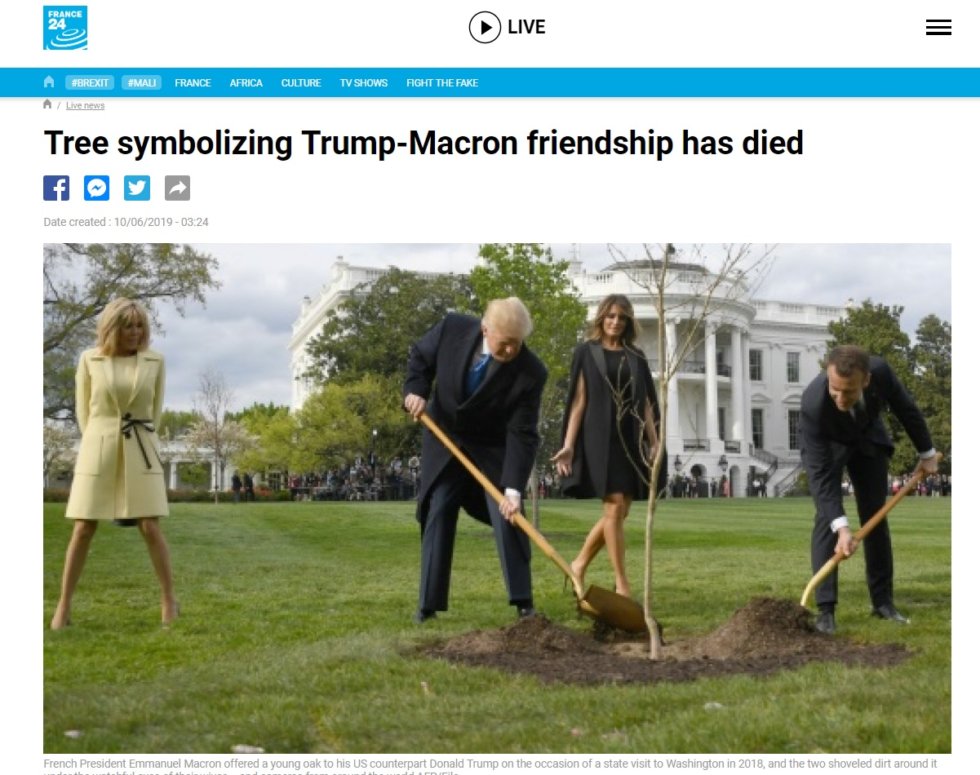The image size is (980, 775).
Task: Go to the FRANCE section
Action: (x=192, y=82)
